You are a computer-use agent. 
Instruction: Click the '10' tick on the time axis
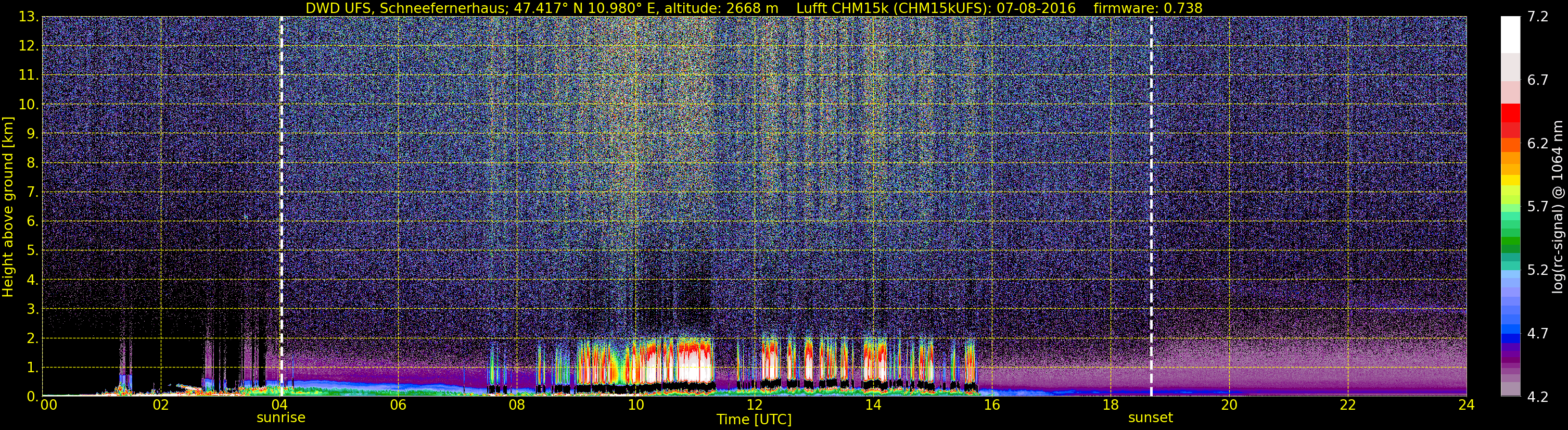tap(635, 406)
